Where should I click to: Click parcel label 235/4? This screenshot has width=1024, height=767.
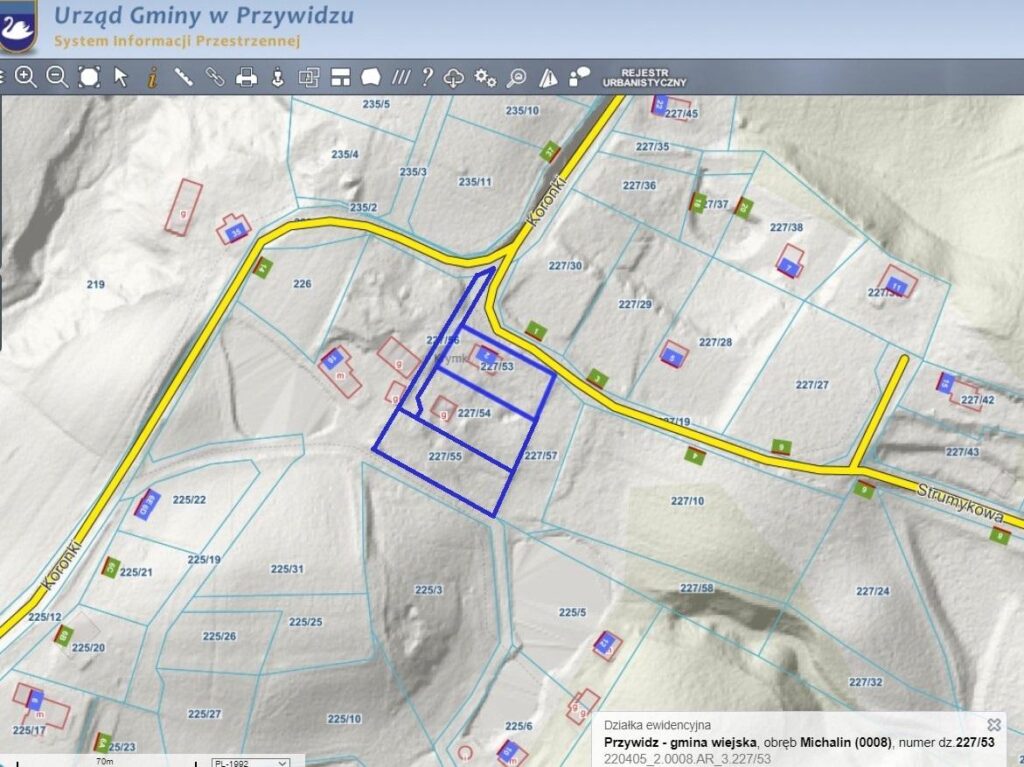[345, 154]
